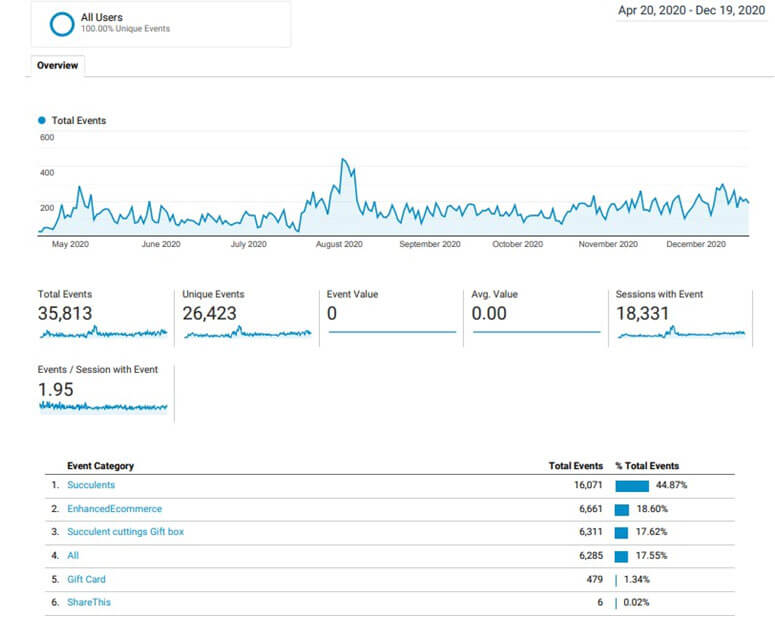The height and width of the screenshot is (640, 775).
Task: Click the All Users segment circle icon
Action: point(62,24)
